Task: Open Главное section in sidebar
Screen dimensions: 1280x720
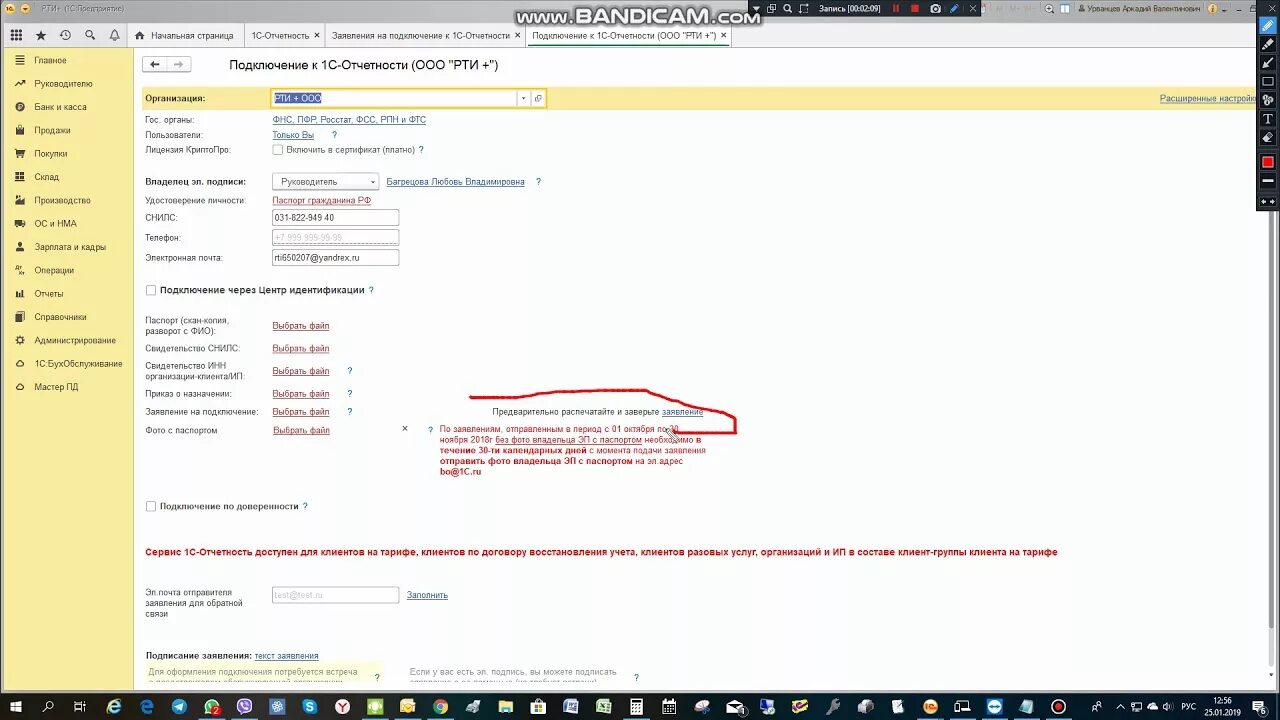Action: (50, 60)
